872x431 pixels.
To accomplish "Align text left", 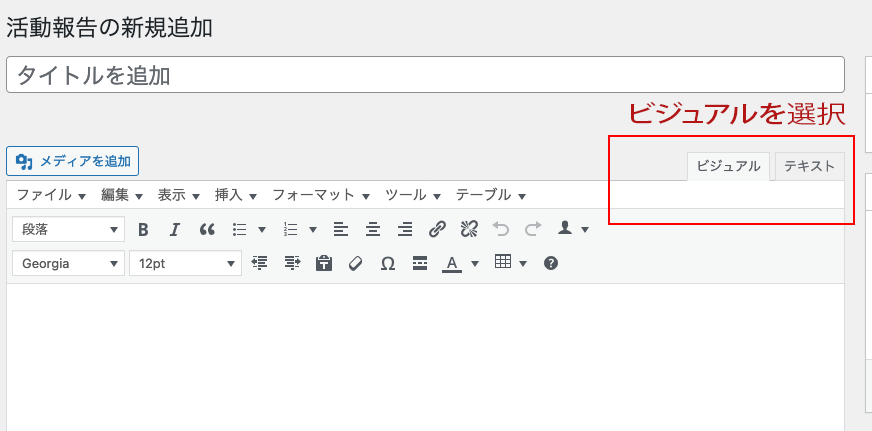I will click(341, 229).
